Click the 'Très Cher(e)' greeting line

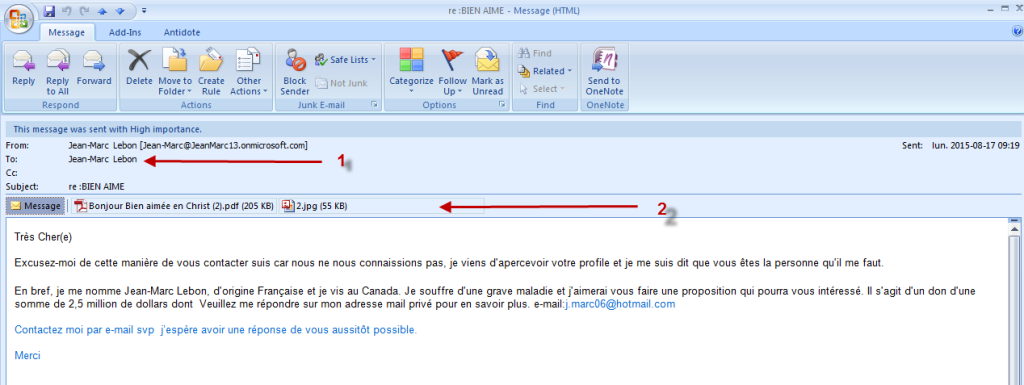click(42, 237)
